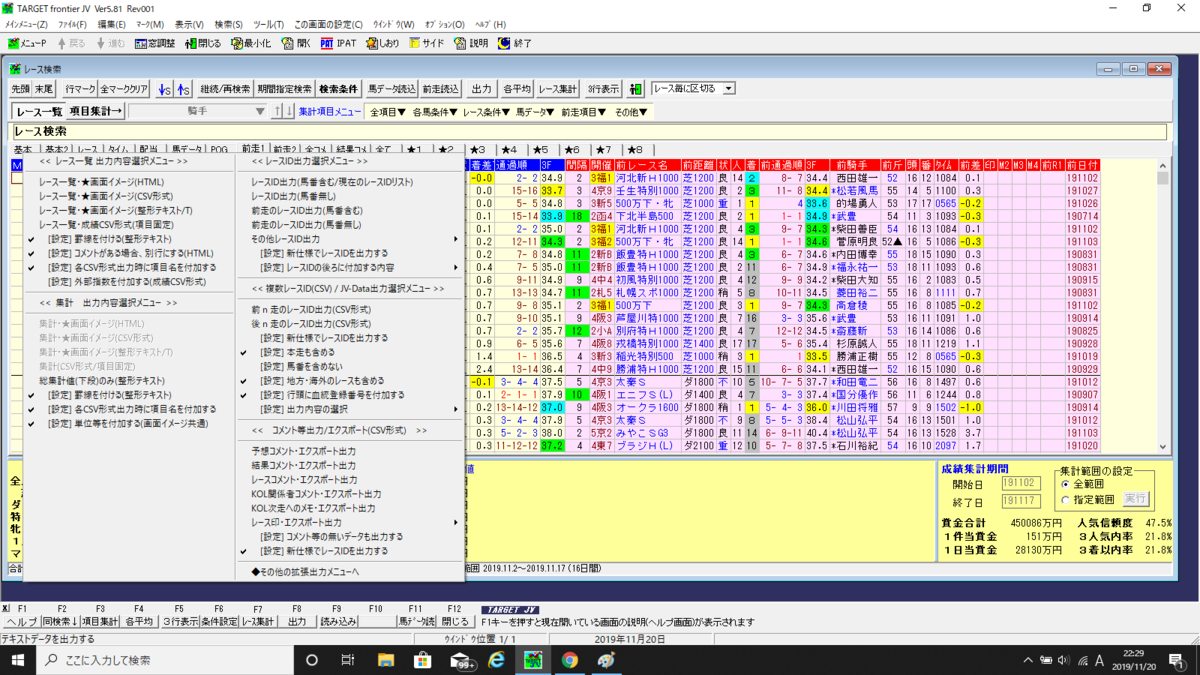Click F9 読み込み function button
1200x675 pixels.
click(338, 622)
